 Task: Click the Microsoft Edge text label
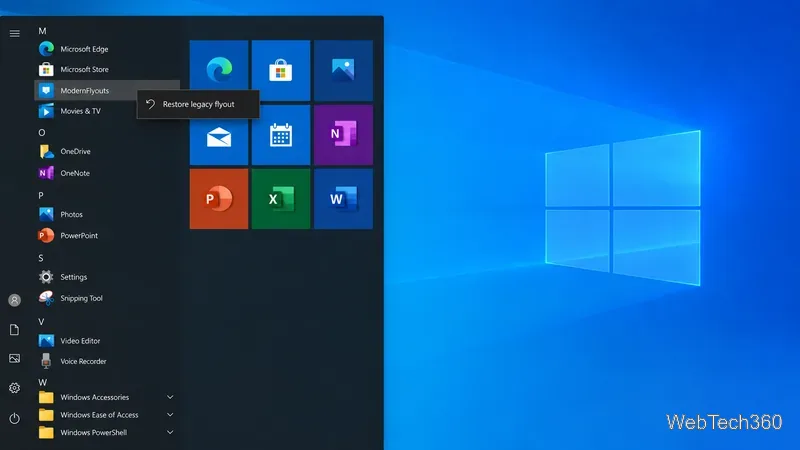tap(84, 49)
